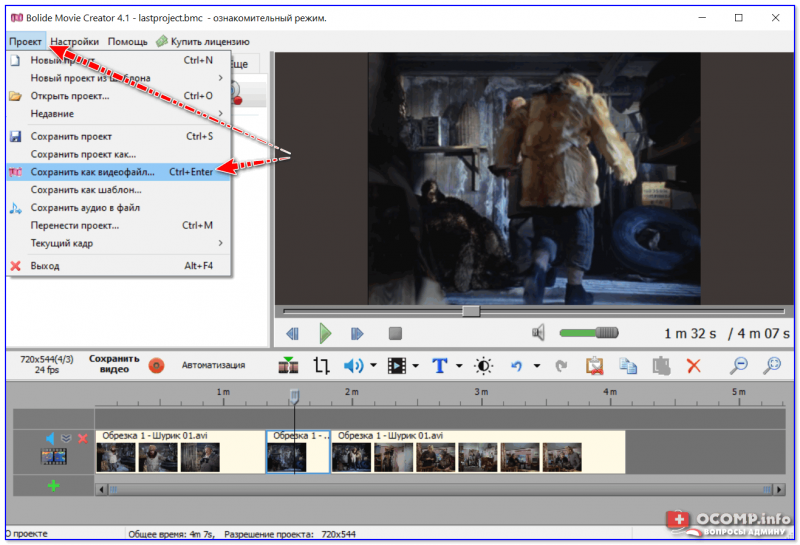800x545 pixels.
Task: Open the Настройки menu
Action: coord(74,41)
